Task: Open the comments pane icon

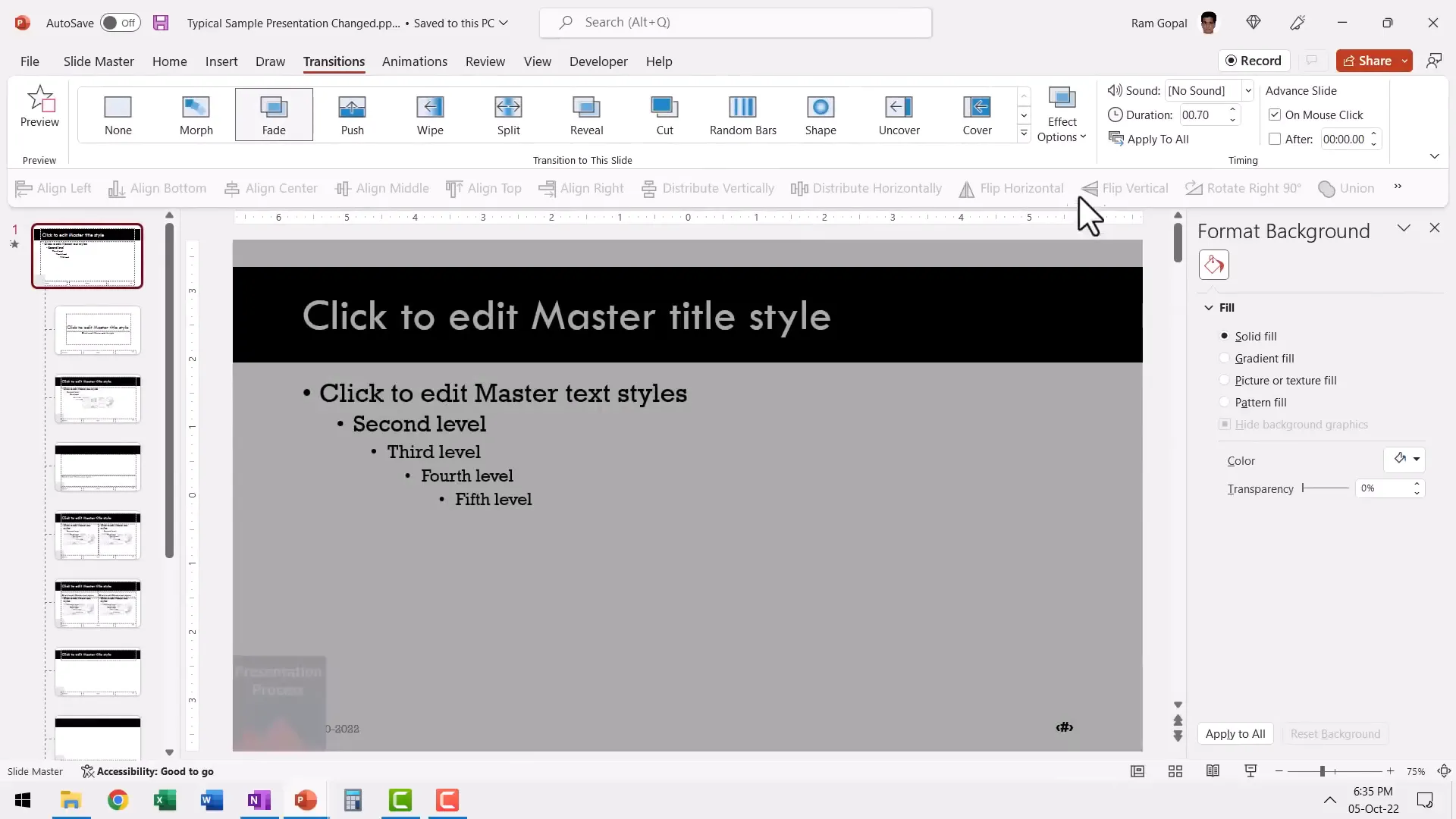Action: [x=1311, y=61]
